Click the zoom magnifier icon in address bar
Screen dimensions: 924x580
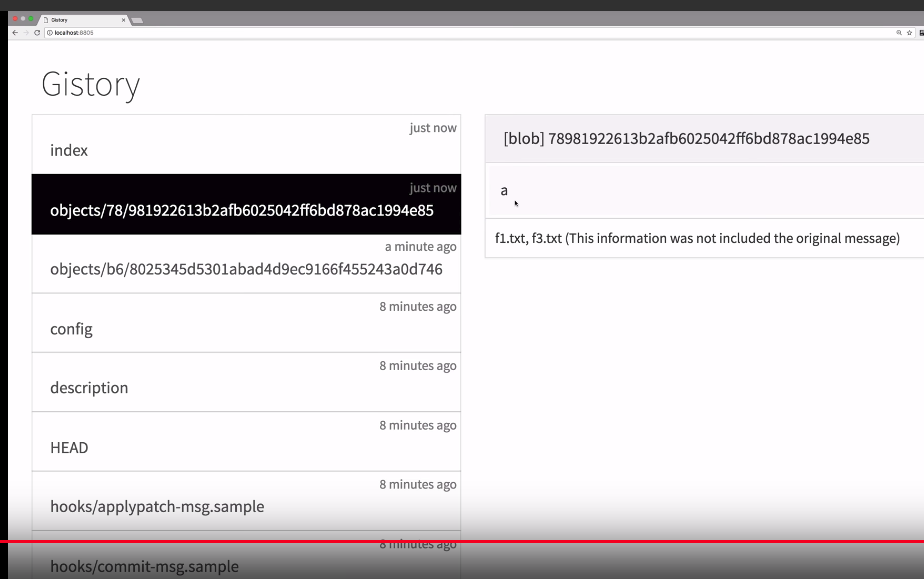[899, 33]
